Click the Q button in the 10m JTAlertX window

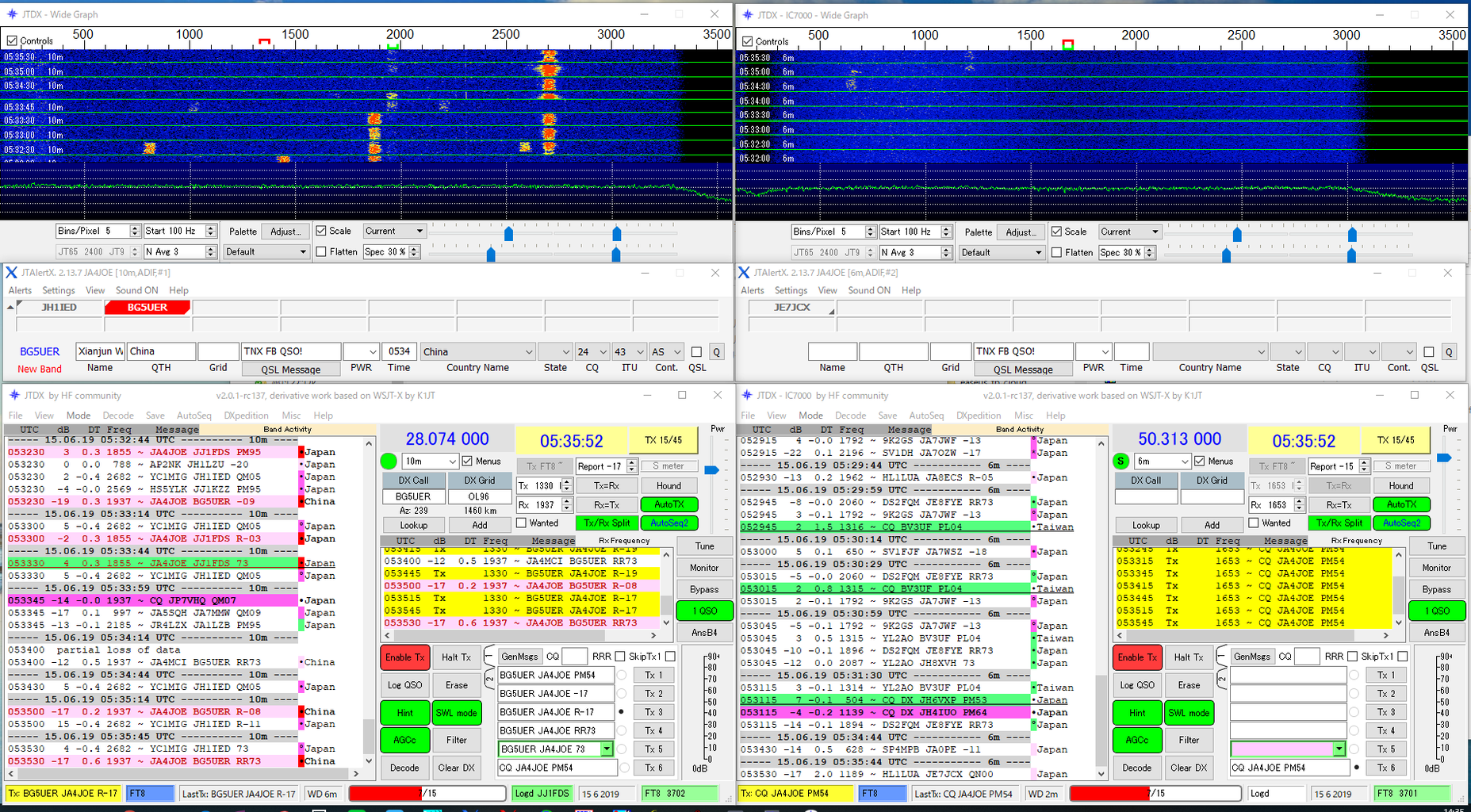click(x=716, y=352)
